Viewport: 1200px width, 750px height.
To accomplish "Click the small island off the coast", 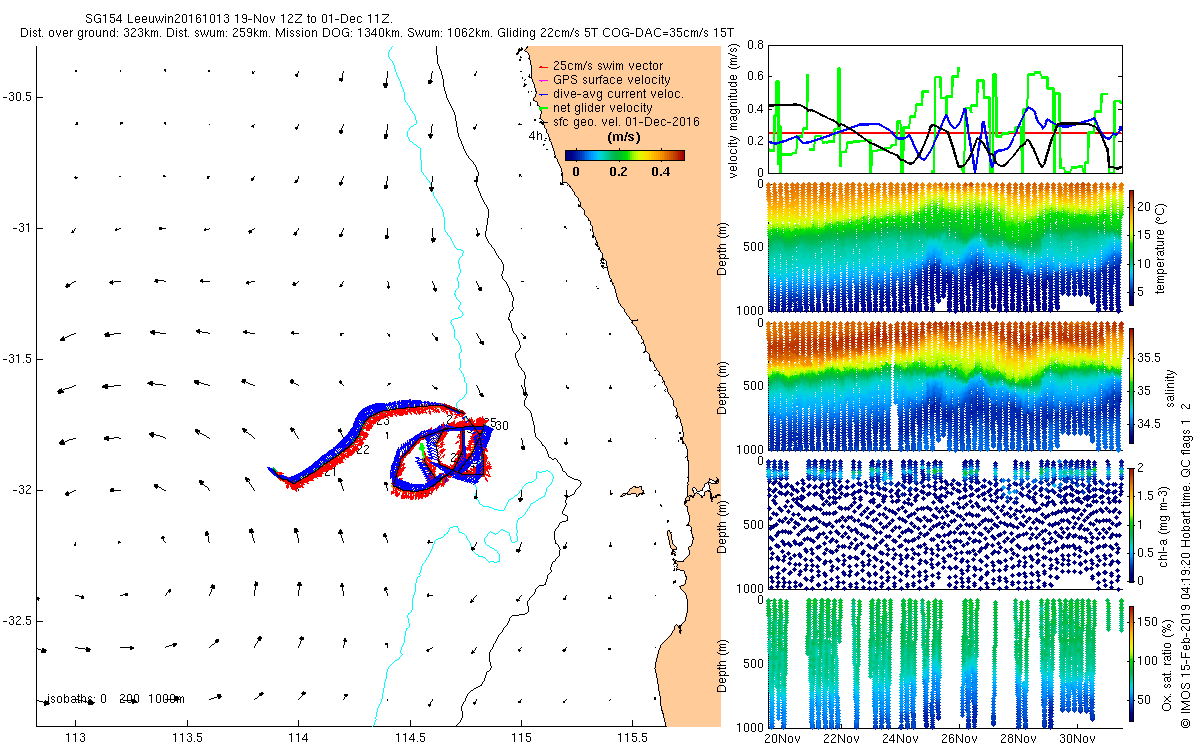I will pos(631,491).
